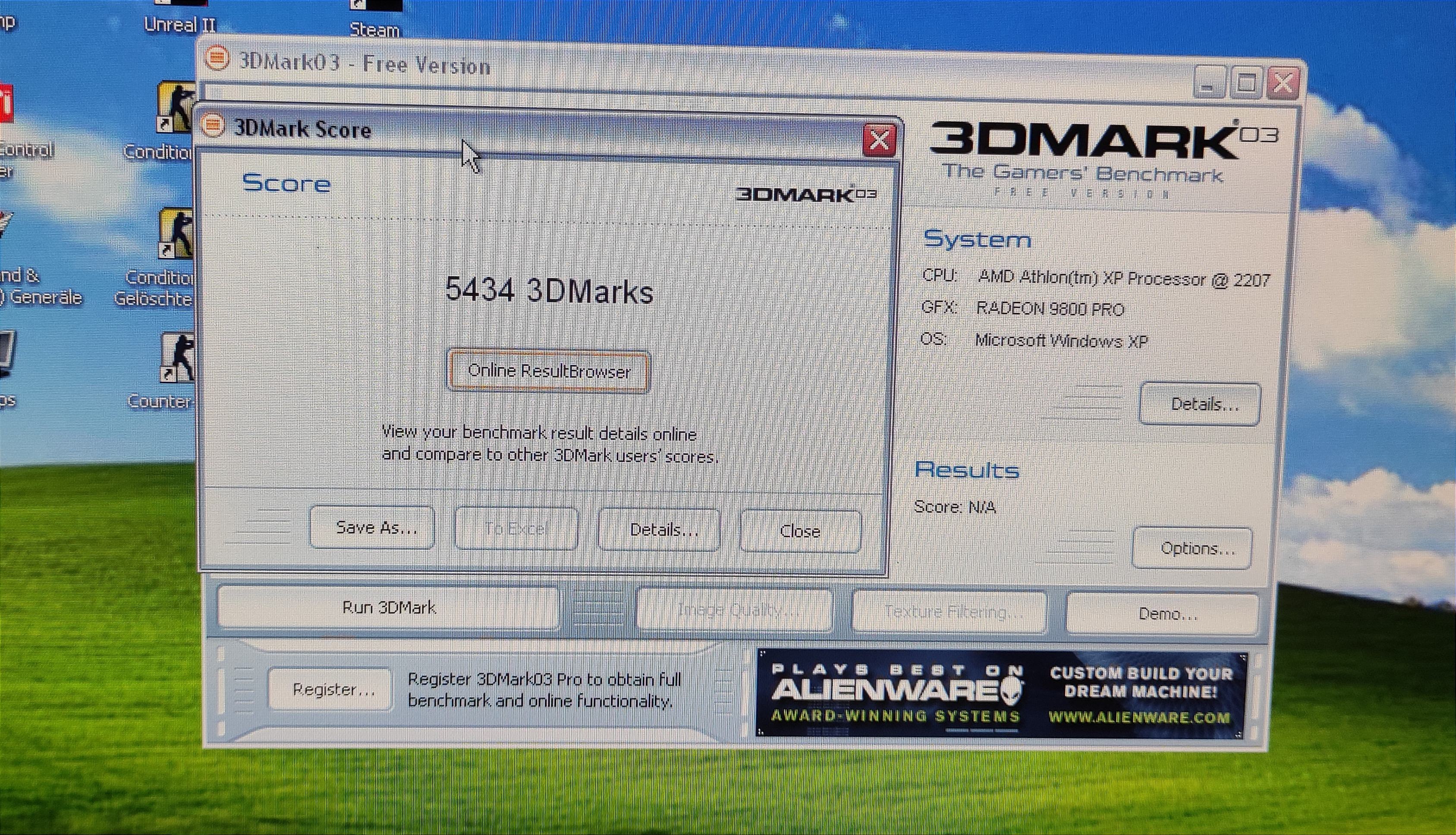The image size is (1456, 835).
Task: Save the score with Save As...
Action: click(373, 527)
